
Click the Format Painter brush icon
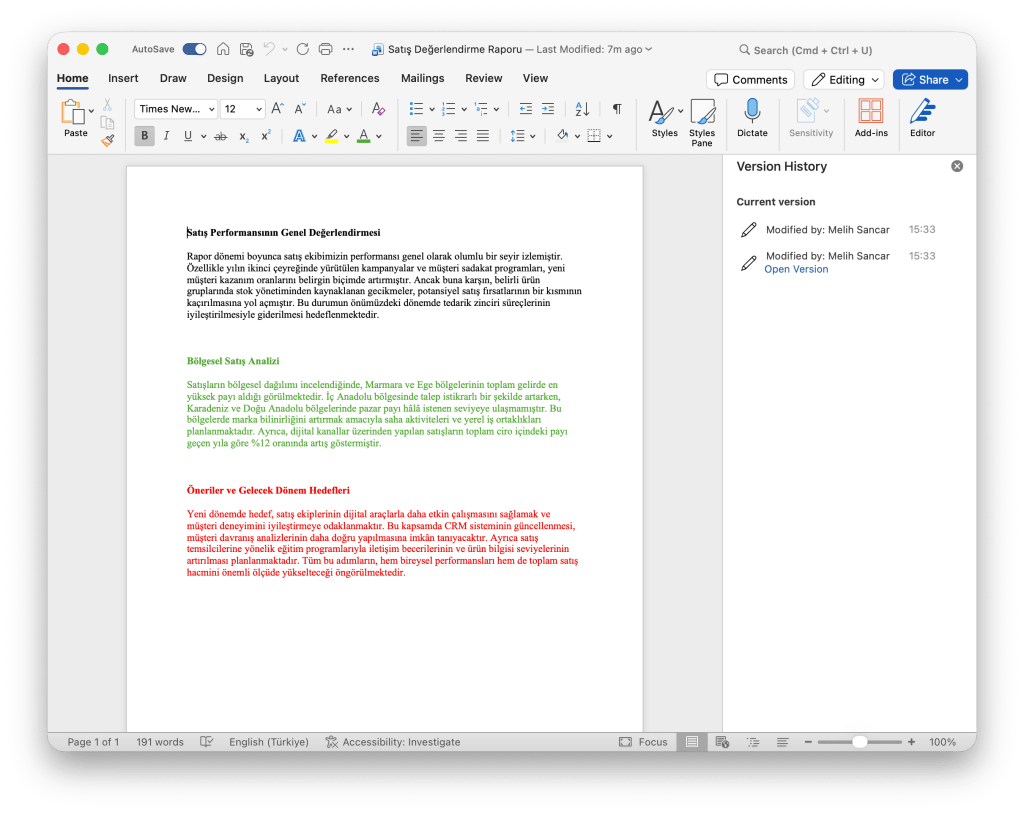tap(108, 141)
